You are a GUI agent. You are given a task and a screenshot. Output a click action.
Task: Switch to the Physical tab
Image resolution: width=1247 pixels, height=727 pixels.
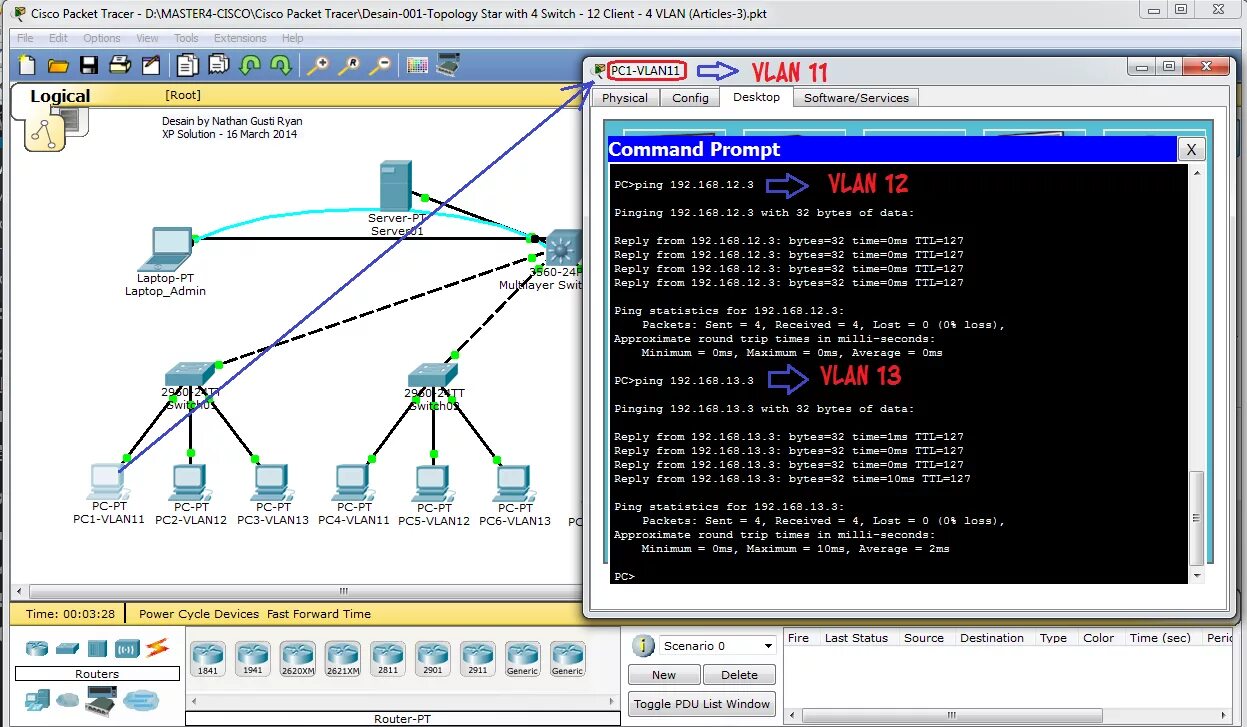click(625, 98)
